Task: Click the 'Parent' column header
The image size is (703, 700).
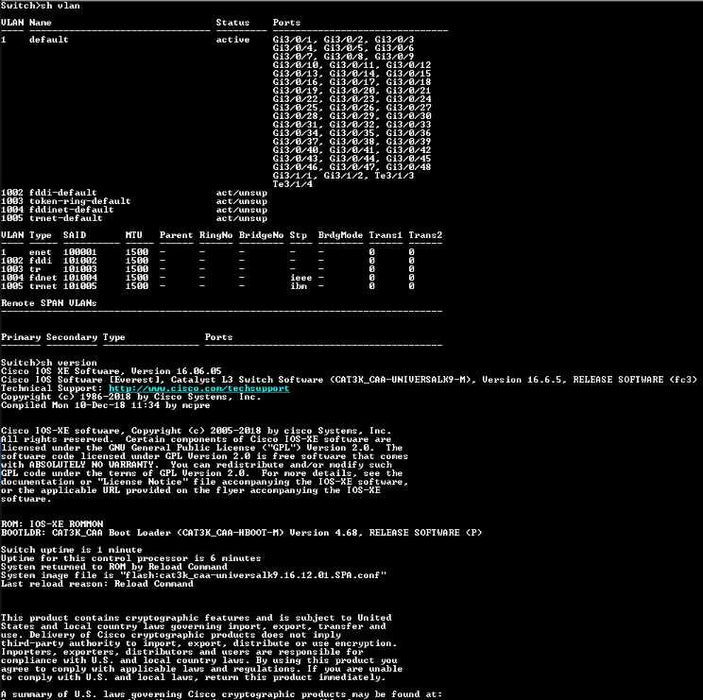Action: pos(176,235)
